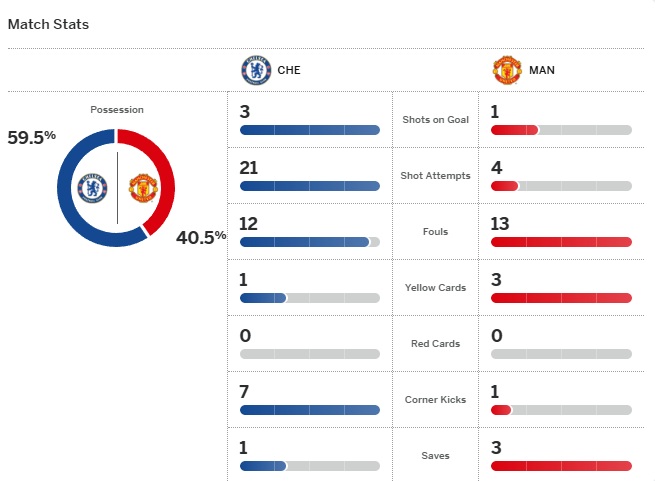Click Chelsea's Saves bar

click(x=310, y=466)
